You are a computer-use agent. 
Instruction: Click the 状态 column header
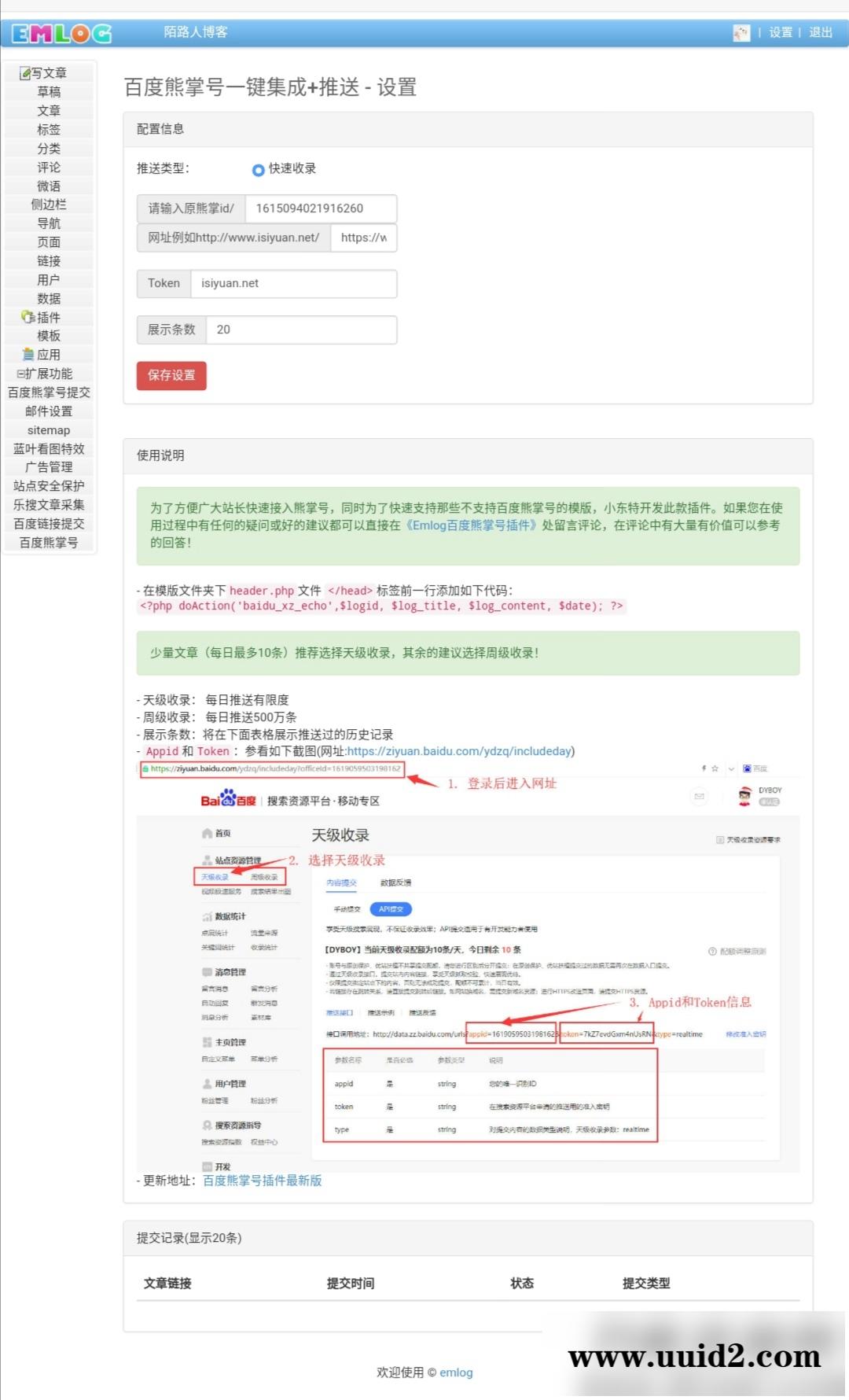[522, 1284]
